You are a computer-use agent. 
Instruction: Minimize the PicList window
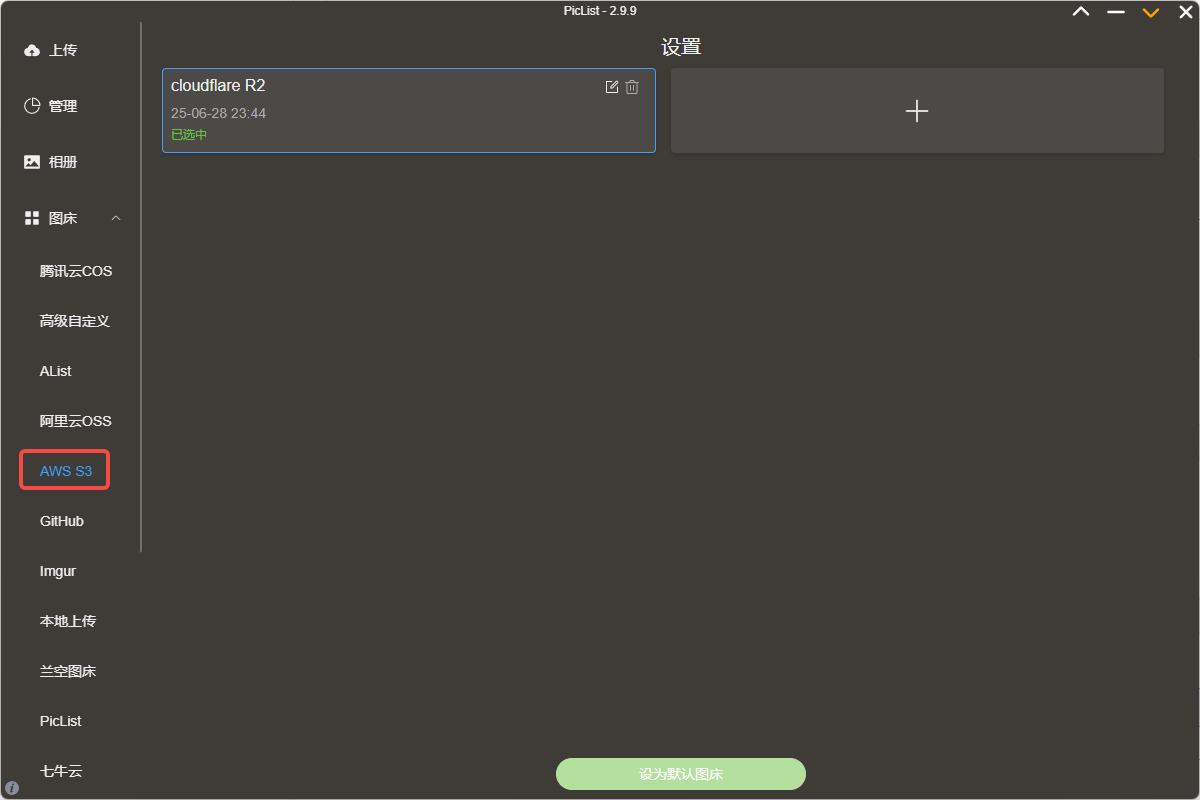[1116, 12]
